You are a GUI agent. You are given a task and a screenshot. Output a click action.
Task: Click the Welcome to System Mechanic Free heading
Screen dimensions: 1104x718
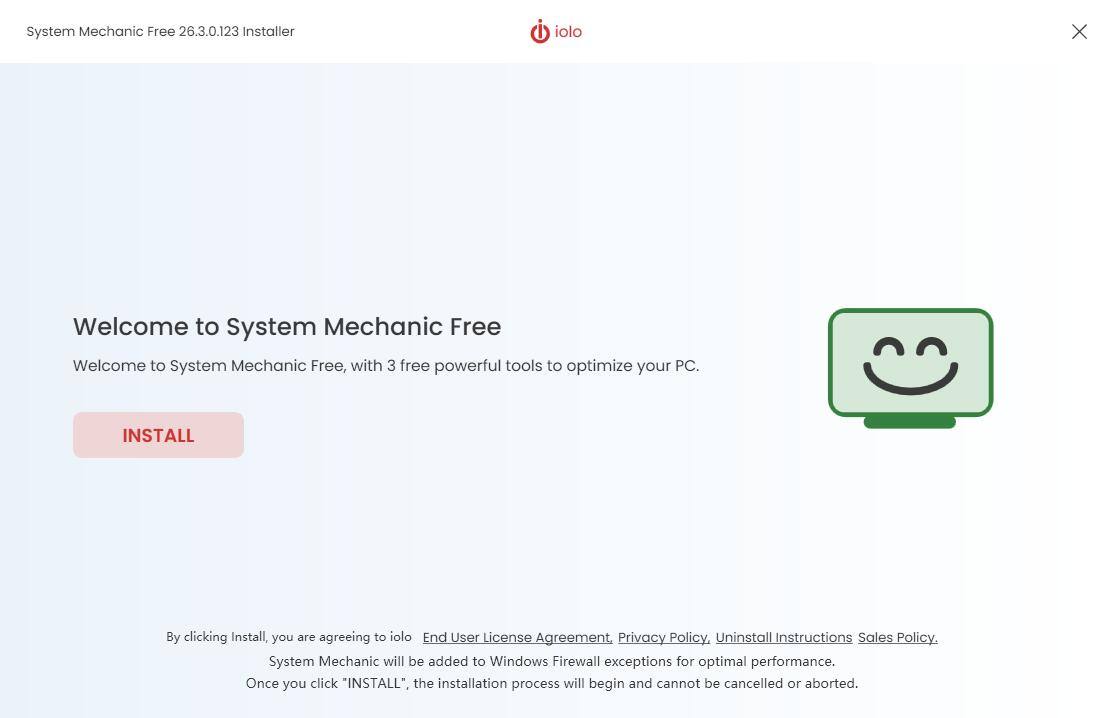pyautogui.click(x=287, y=326)
